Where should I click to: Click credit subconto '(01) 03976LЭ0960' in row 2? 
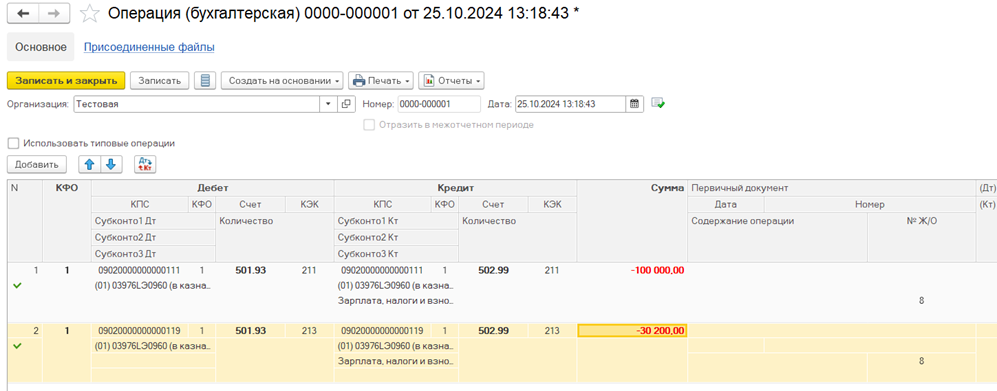[x=395, y=346]
